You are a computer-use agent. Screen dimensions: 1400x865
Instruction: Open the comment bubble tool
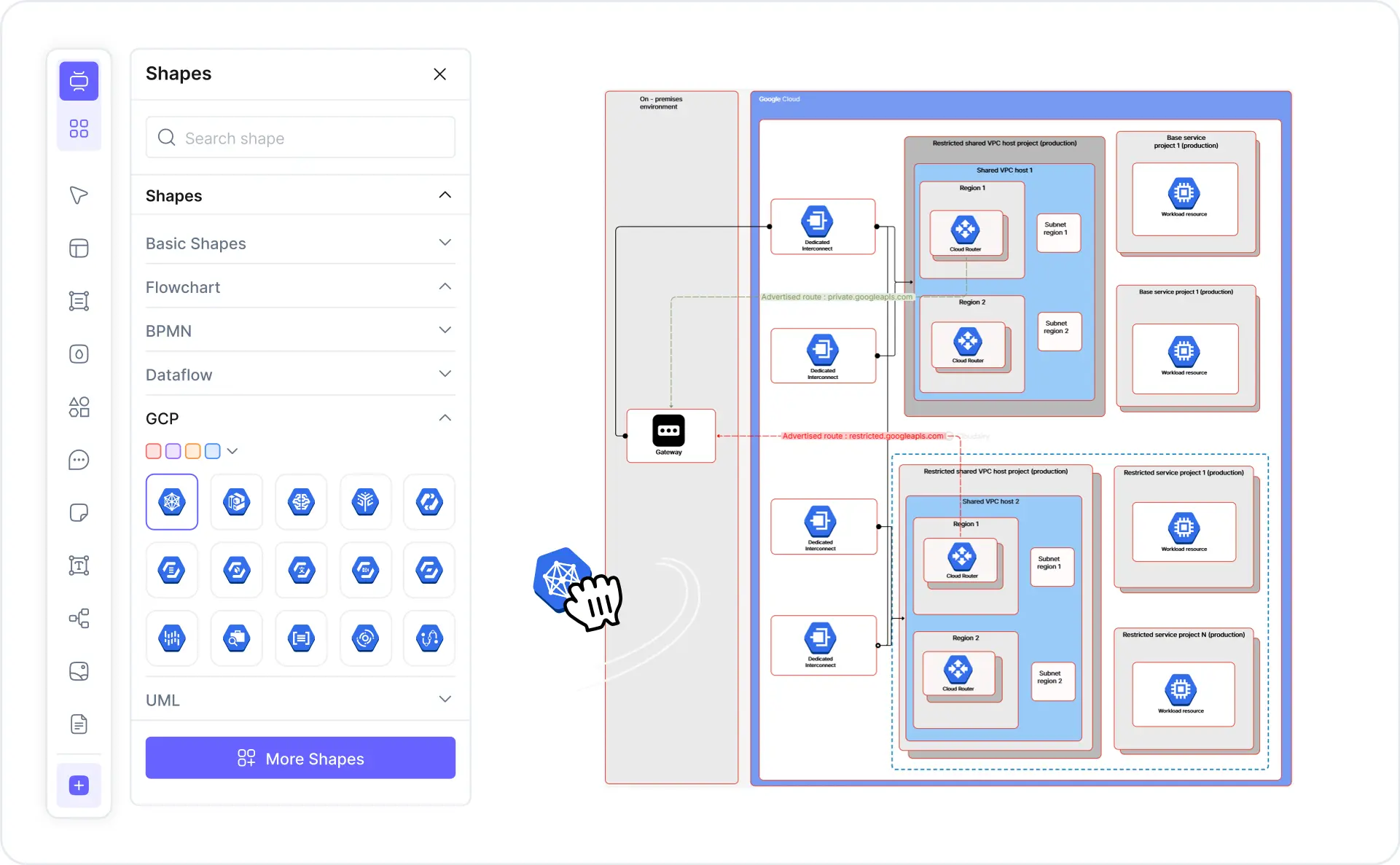(x=79, y=460)
